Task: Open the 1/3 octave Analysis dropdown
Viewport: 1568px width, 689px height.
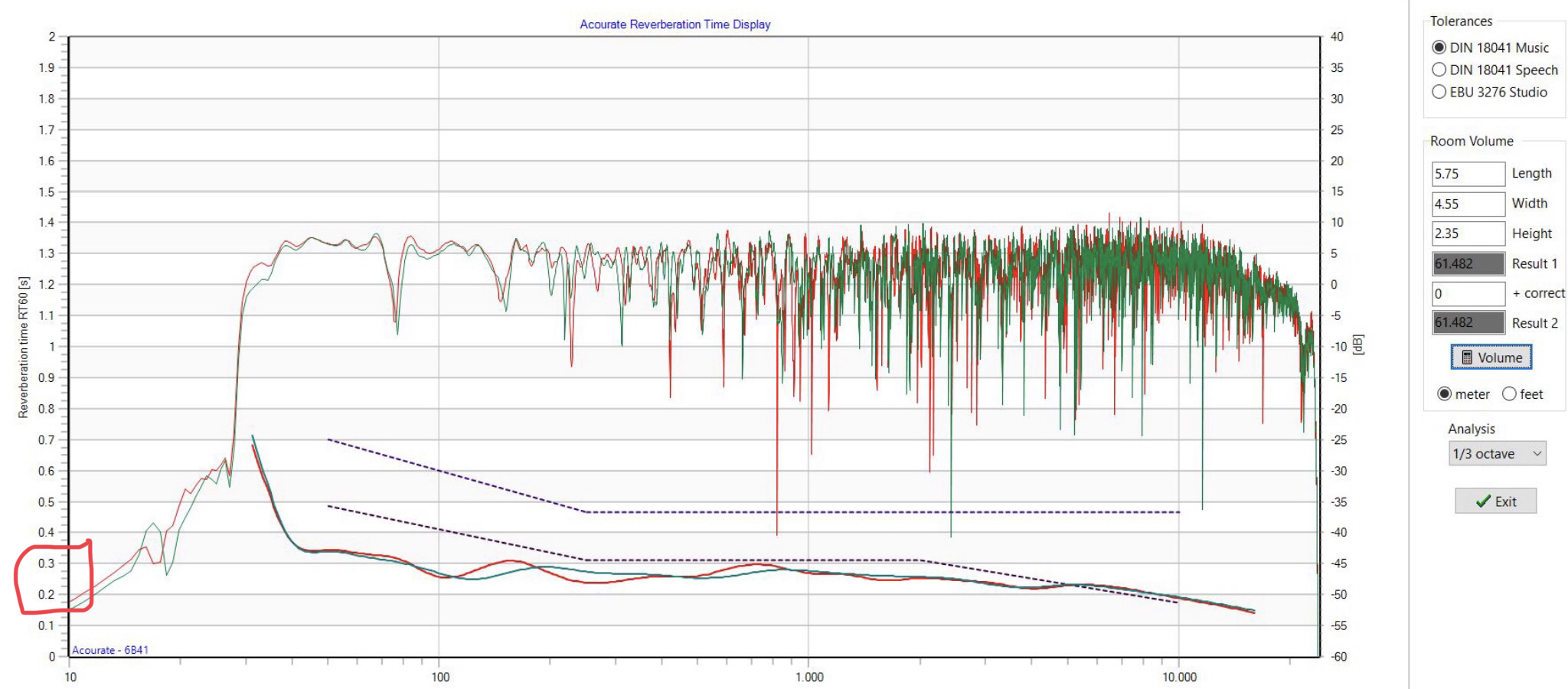Action: (x=1497, y=454)
